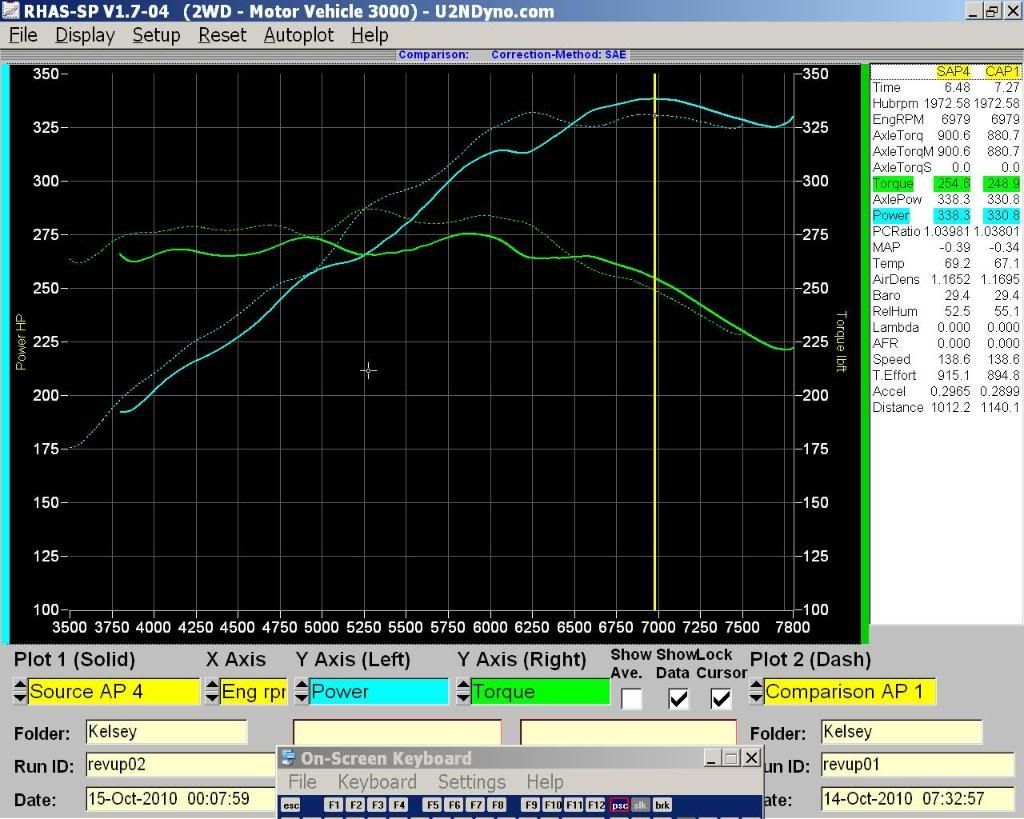1024x819 pixels.
Task: Minimize the On-Screen Keyboard window
Action: pyautogui.click(x=712, y=758)
